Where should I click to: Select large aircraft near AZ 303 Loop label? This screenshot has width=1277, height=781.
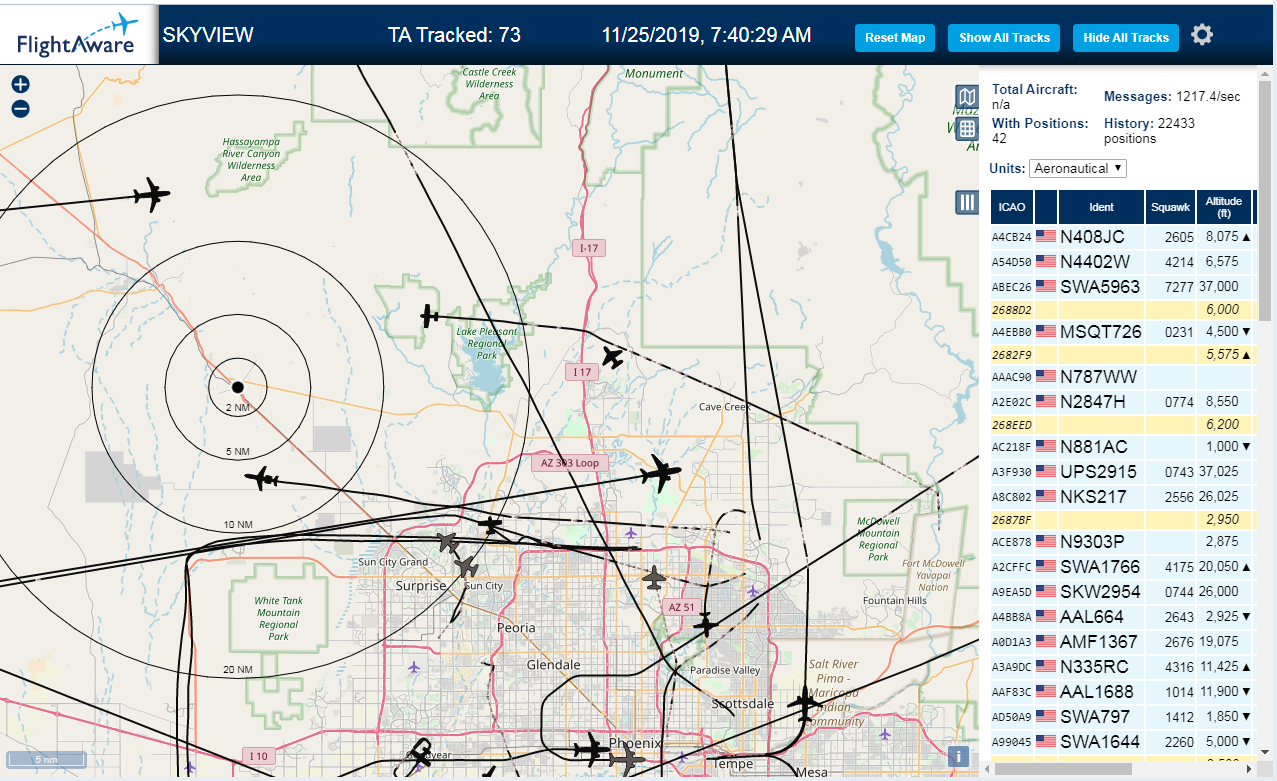(x=660, y=473)
